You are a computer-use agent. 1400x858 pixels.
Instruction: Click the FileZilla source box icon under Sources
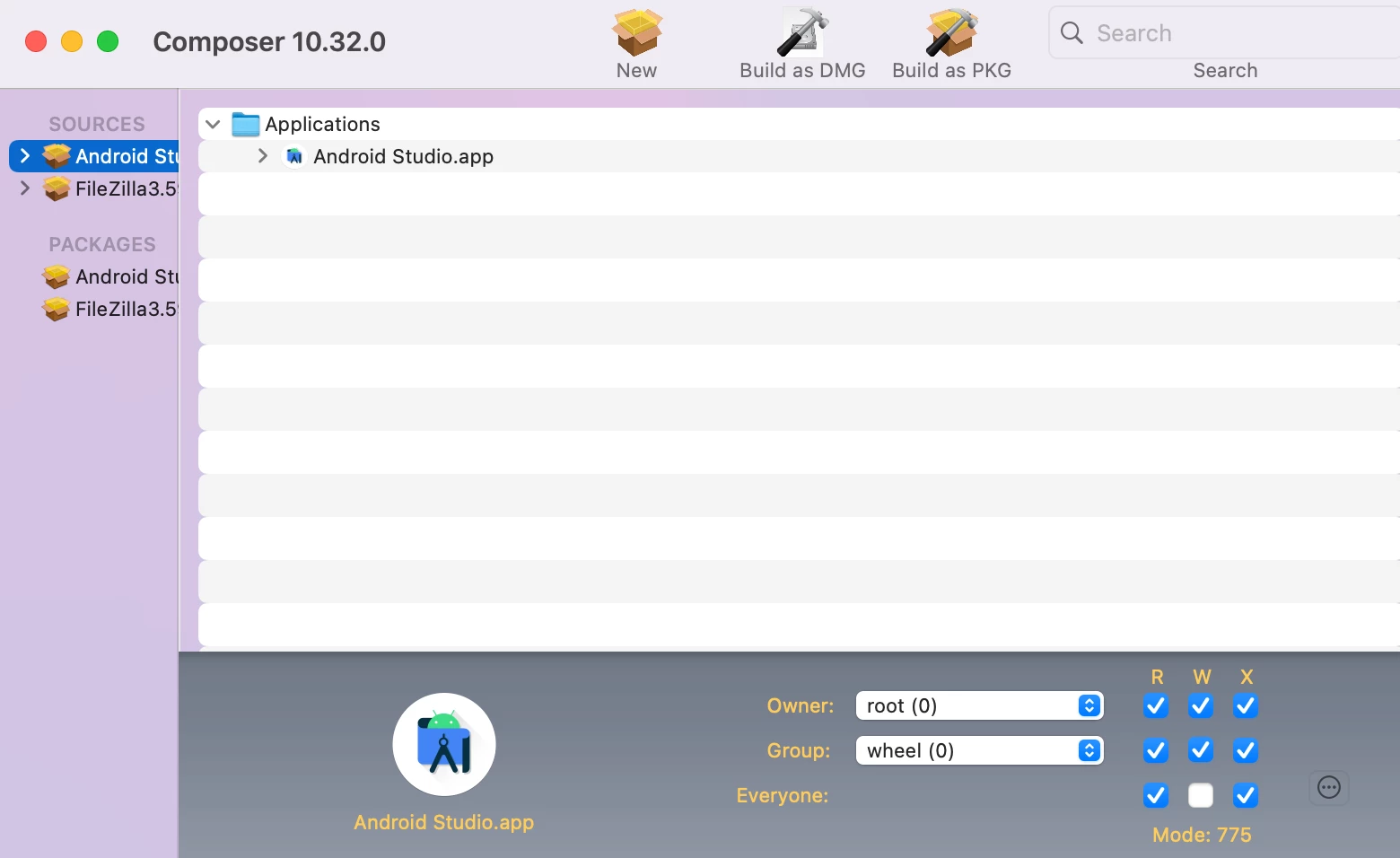pos(57,188)
